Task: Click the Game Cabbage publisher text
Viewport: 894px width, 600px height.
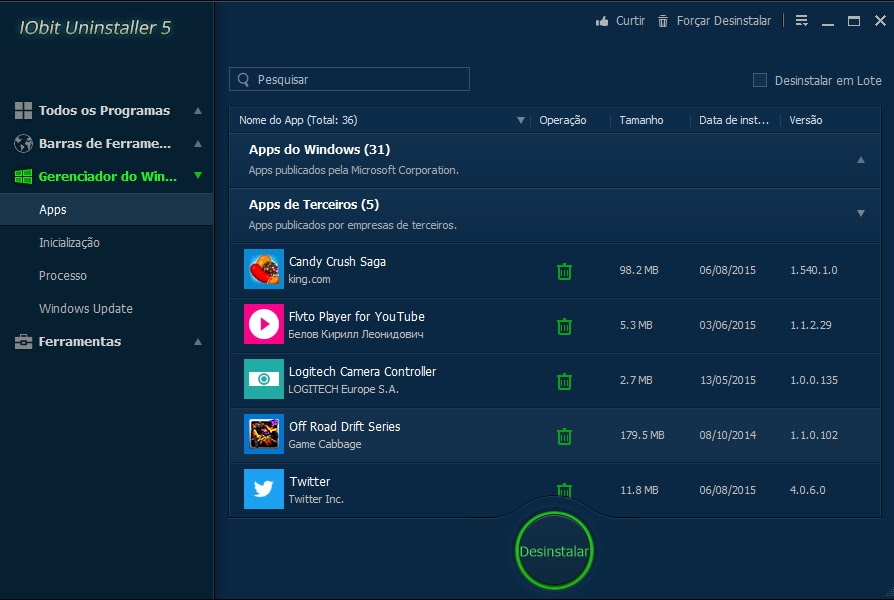Action: 324,444
